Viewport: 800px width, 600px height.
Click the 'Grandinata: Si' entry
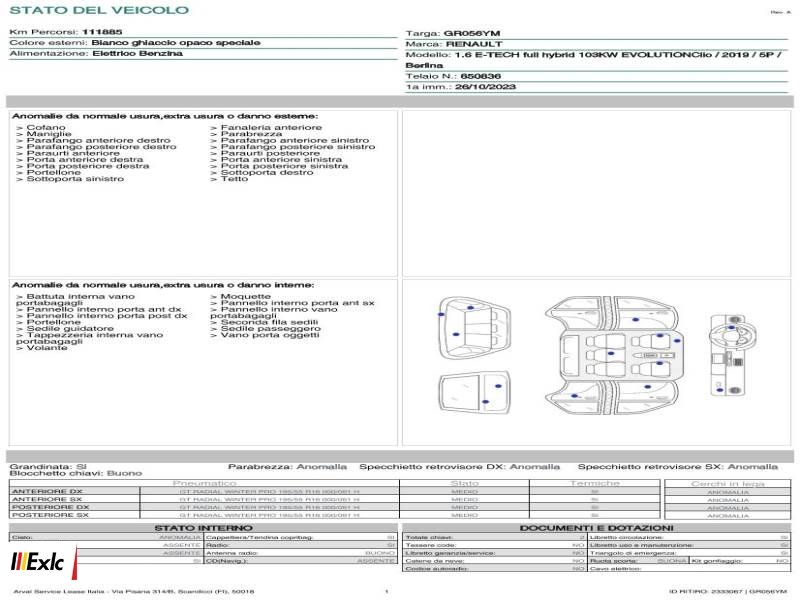(x=48, y=467)
